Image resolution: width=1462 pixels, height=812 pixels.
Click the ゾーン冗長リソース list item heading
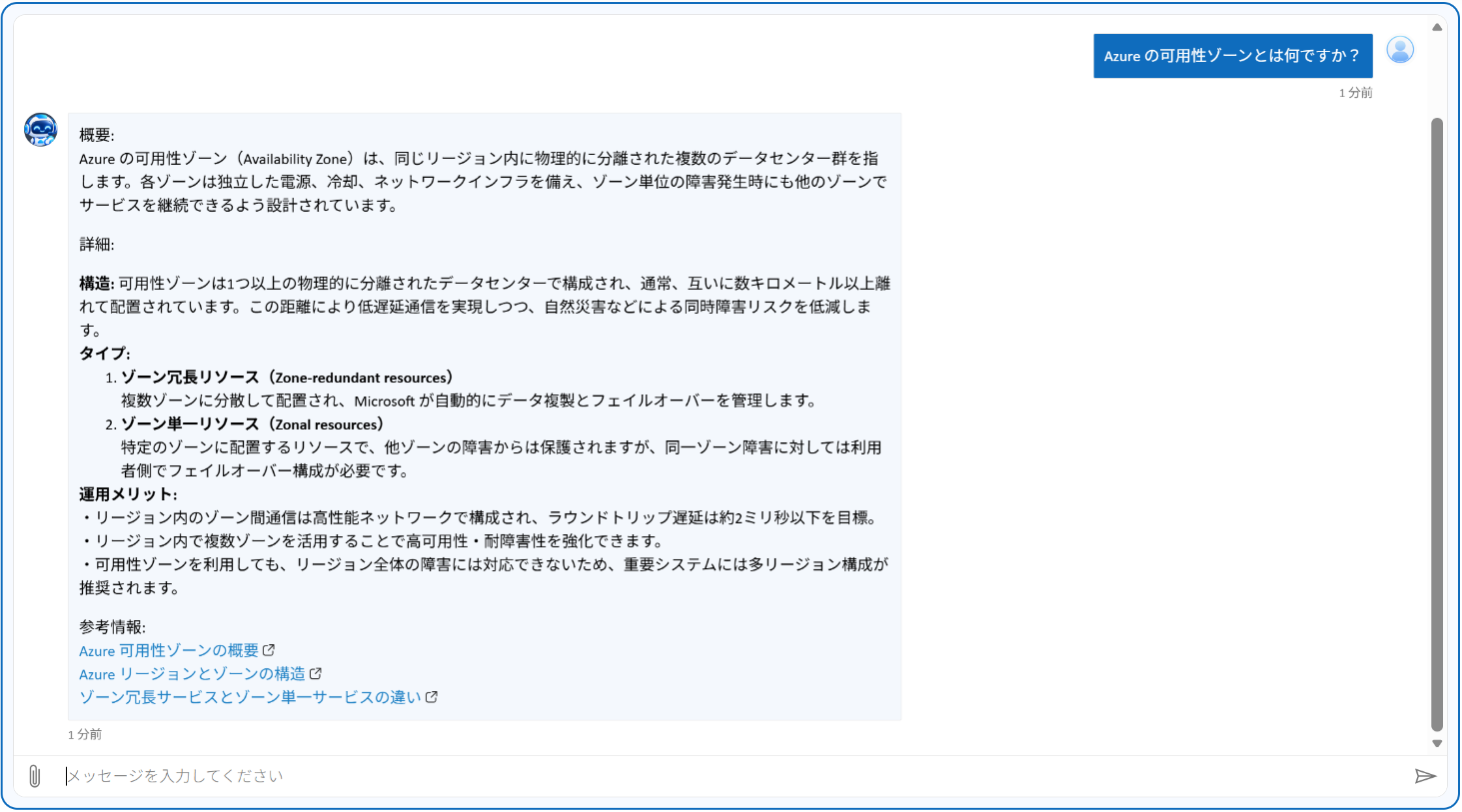[x=288, y=377]
